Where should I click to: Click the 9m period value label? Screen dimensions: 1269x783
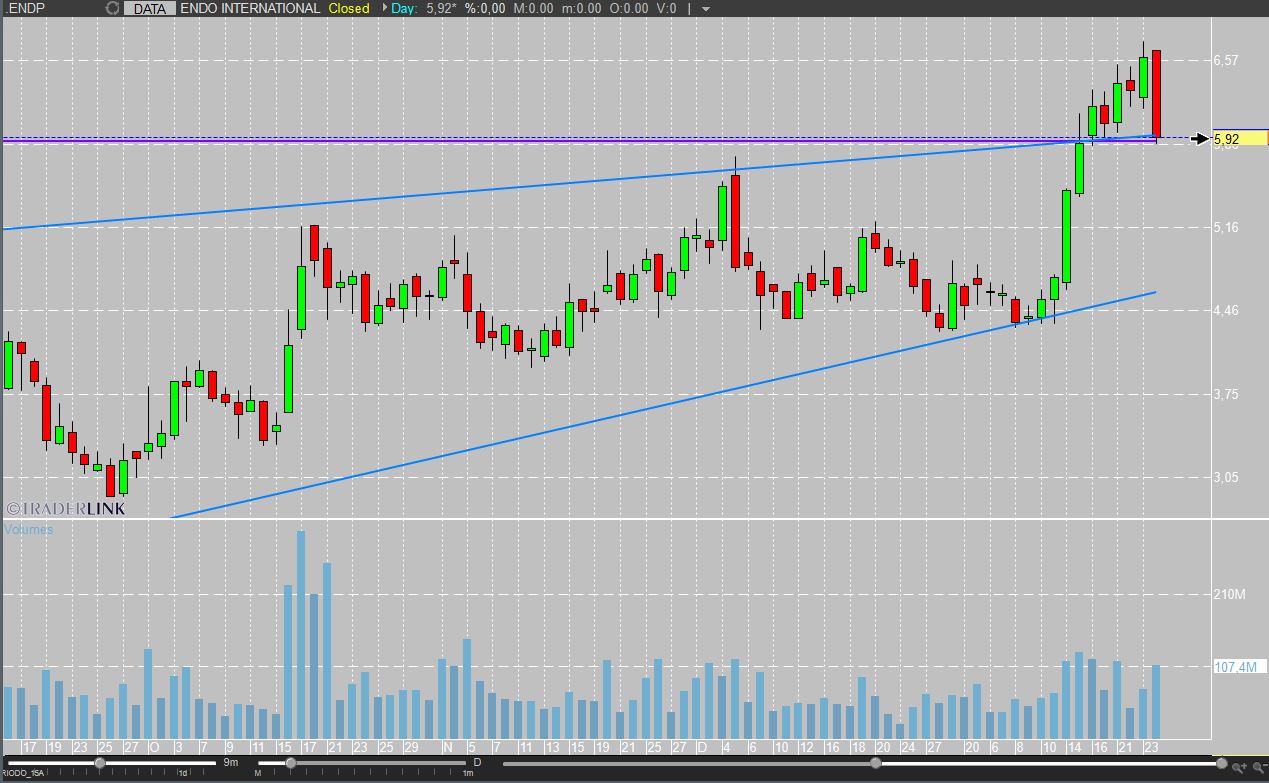[231, 763]
